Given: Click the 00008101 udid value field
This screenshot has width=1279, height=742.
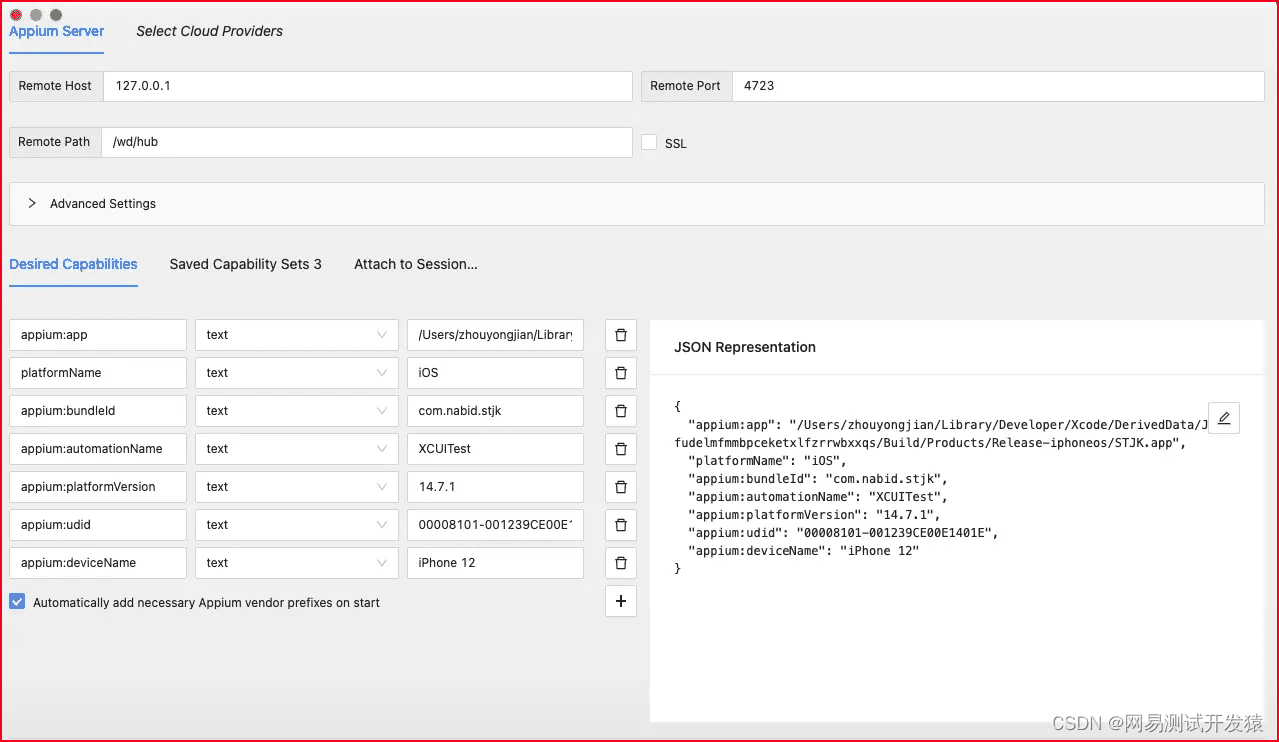Looking at the screenshot, I should click(x=495, y=525).
